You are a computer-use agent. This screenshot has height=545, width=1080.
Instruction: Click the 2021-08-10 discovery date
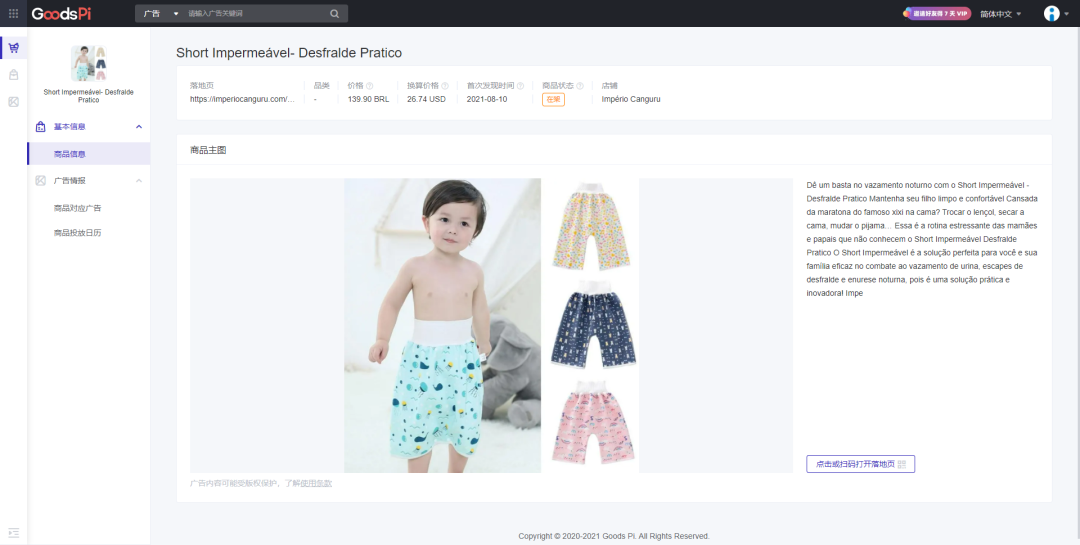[x=487, y=99]
